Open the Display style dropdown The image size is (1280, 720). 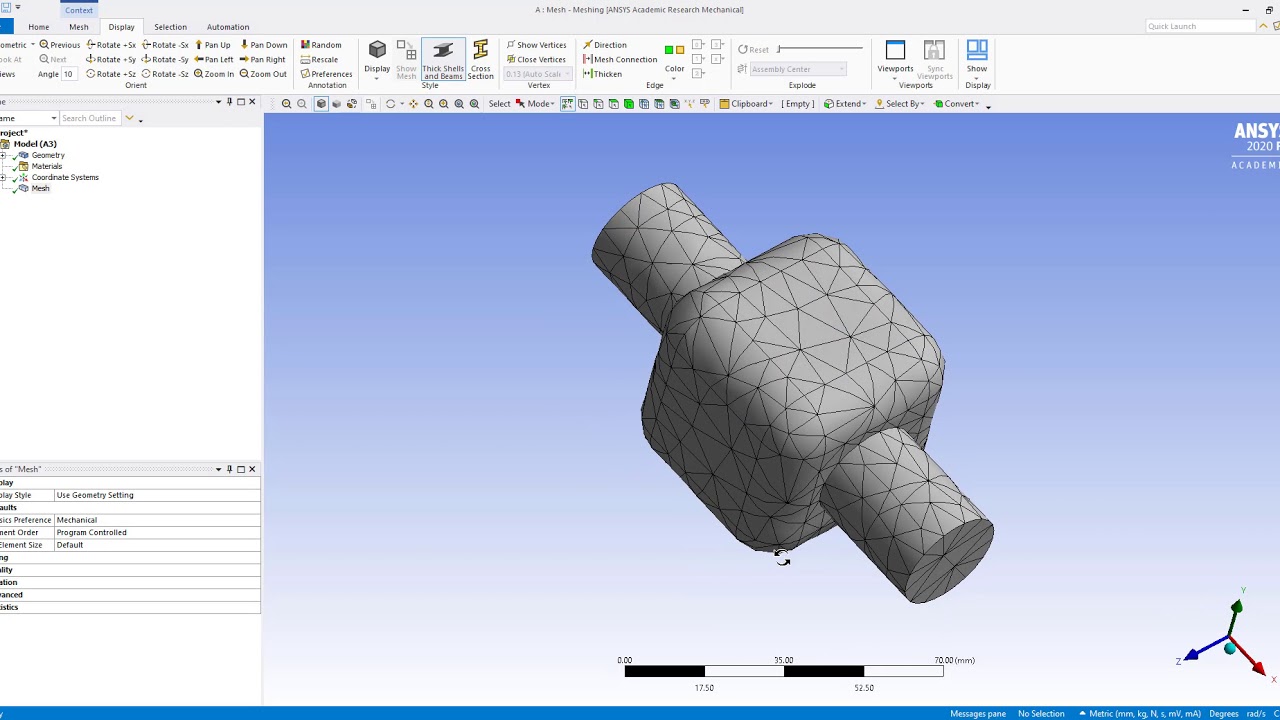click(x=377, y=60)
